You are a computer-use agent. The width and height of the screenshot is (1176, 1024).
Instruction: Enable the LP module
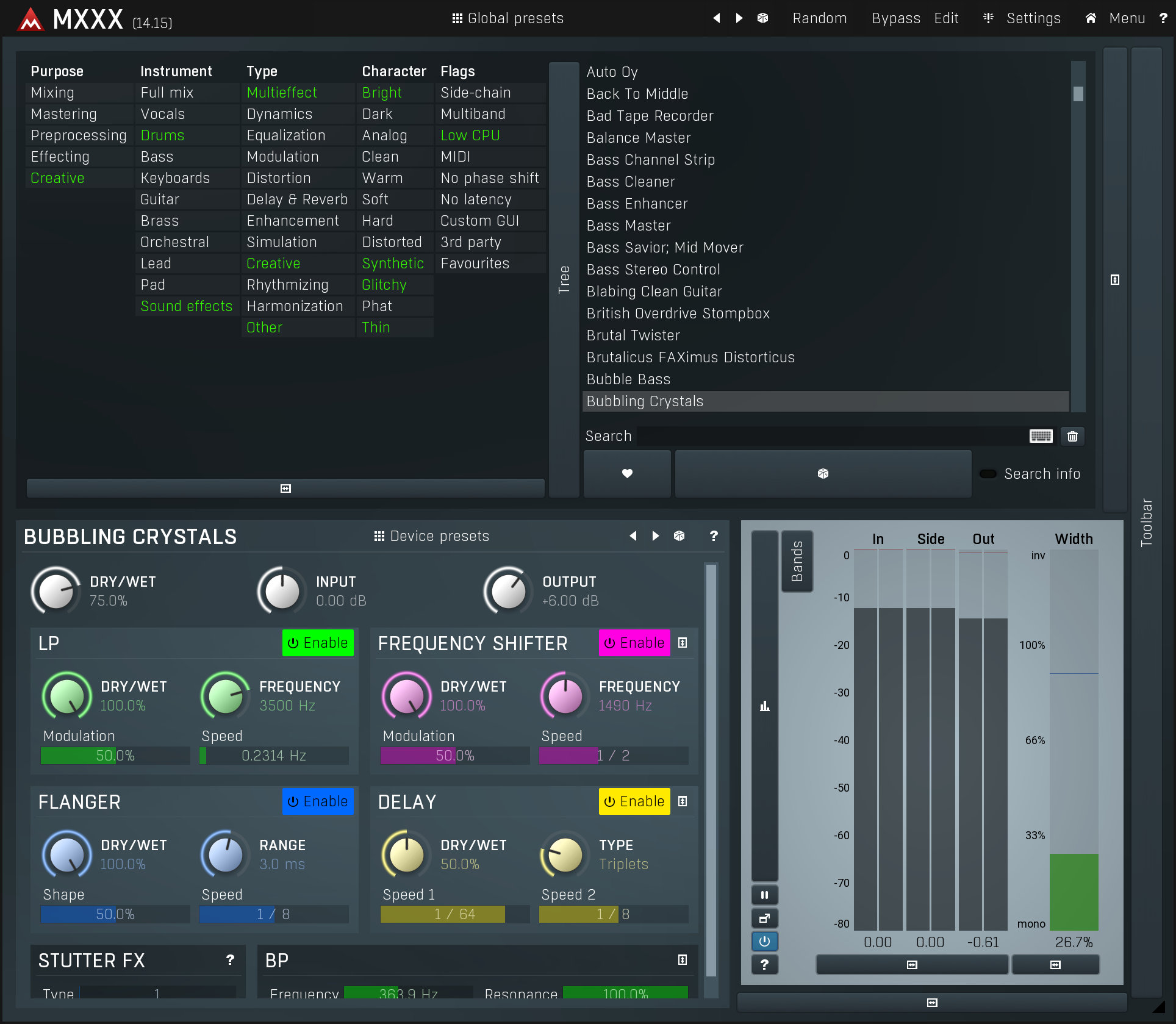click(x=318, y=643)
